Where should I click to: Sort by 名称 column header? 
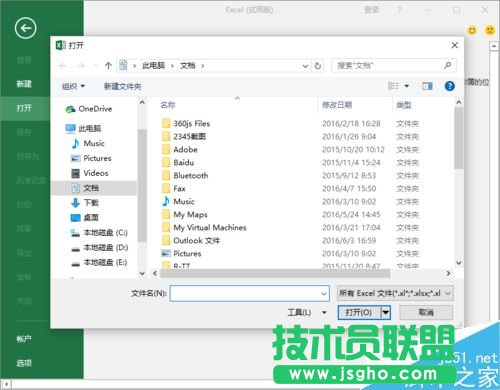pos(168,105)
